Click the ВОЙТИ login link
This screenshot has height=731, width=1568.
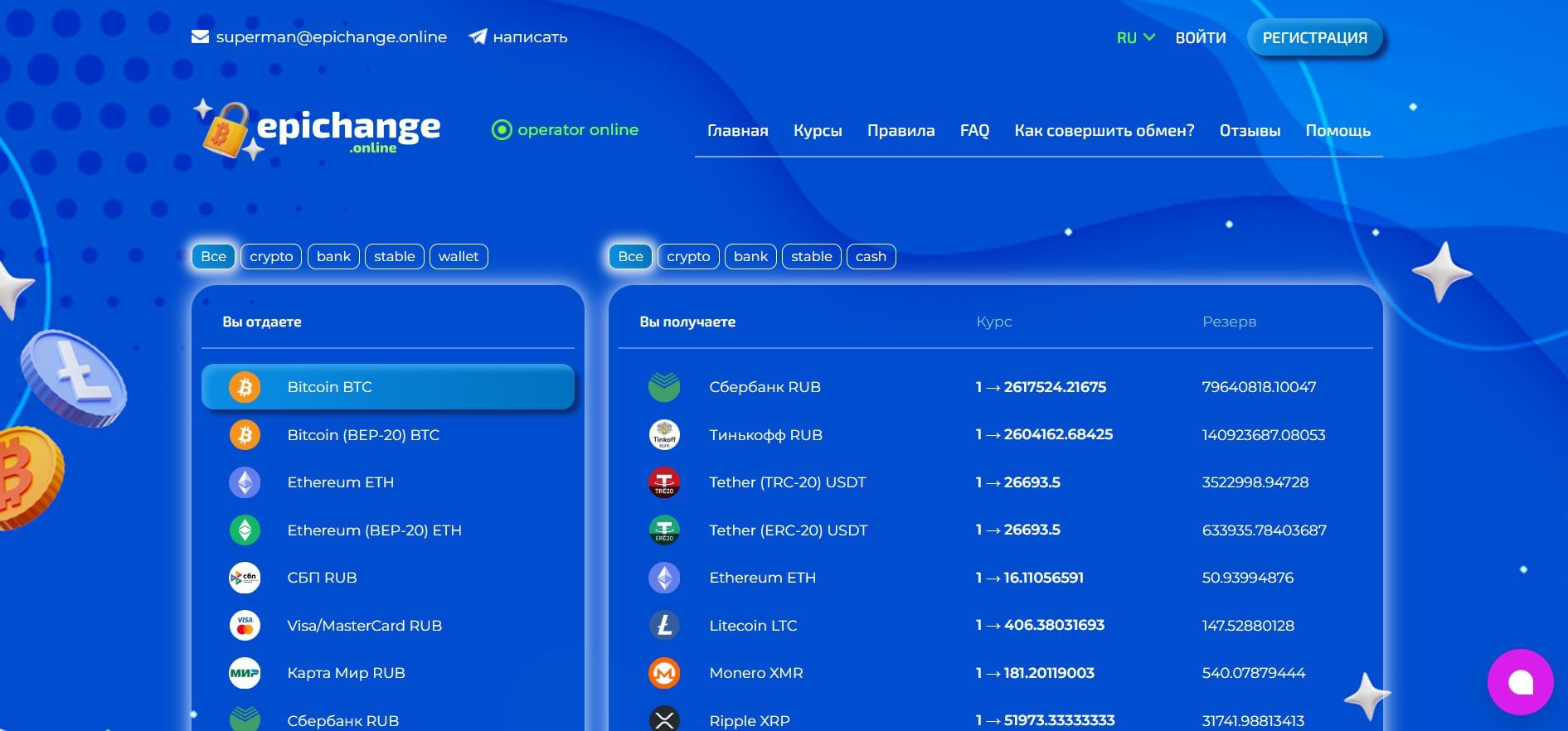point(1200,37)
